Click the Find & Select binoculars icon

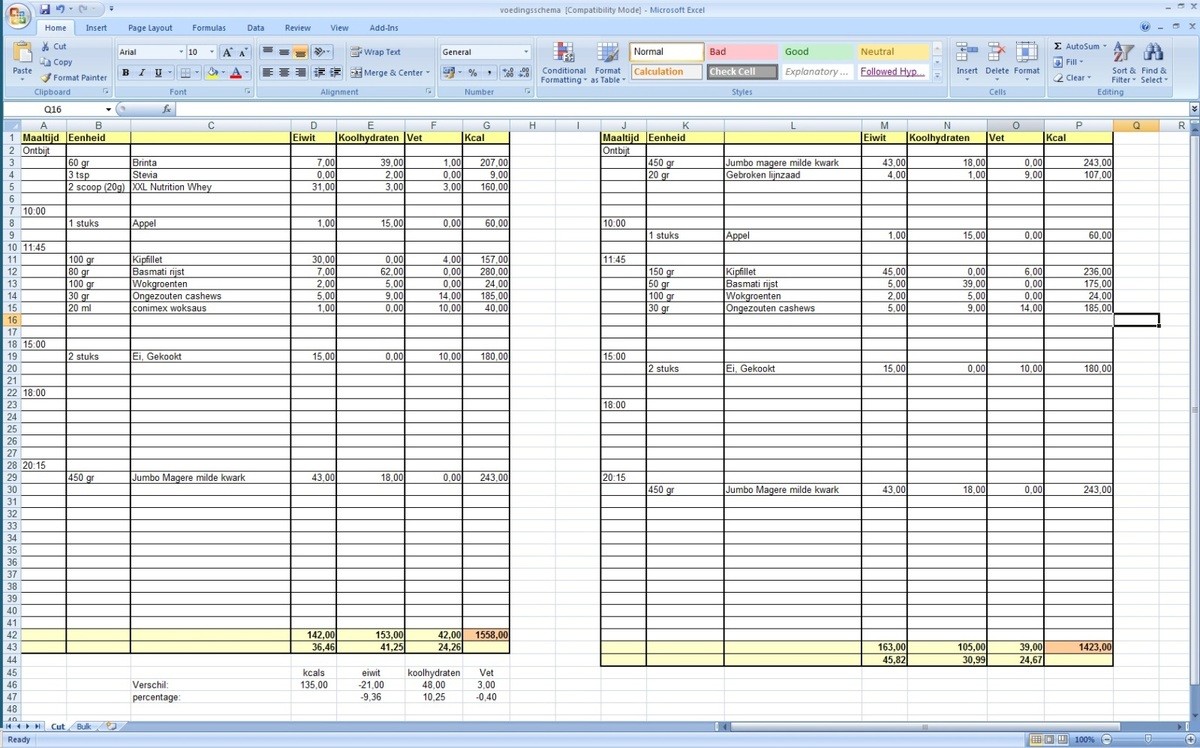coord(1153,62)
